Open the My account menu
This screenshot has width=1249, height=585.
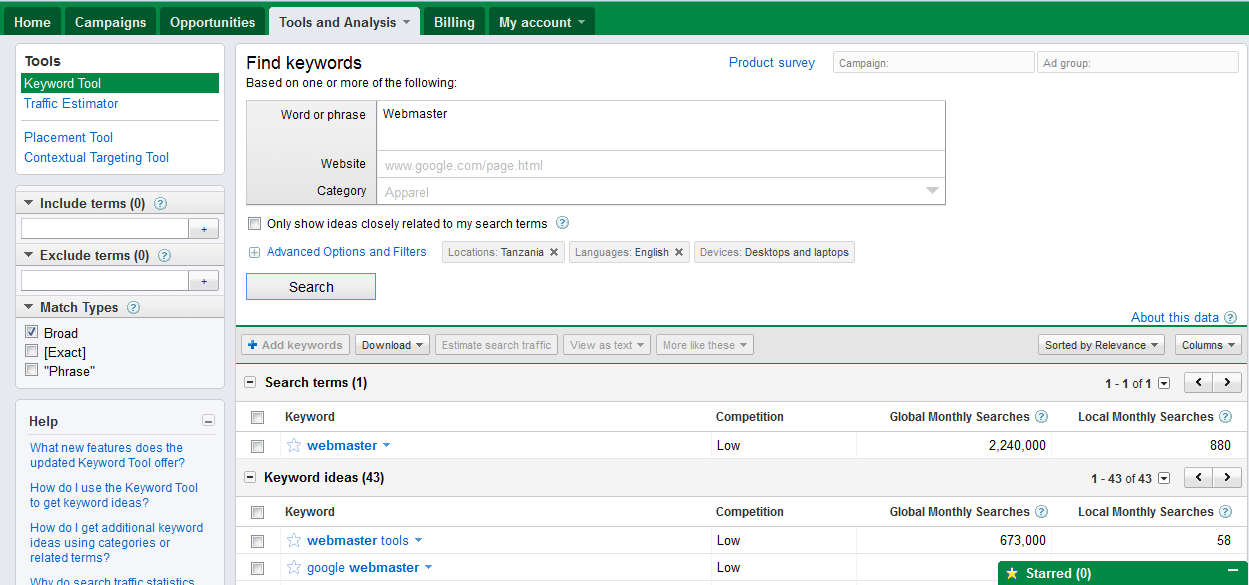pyautogui.click(x=542, y=22)
